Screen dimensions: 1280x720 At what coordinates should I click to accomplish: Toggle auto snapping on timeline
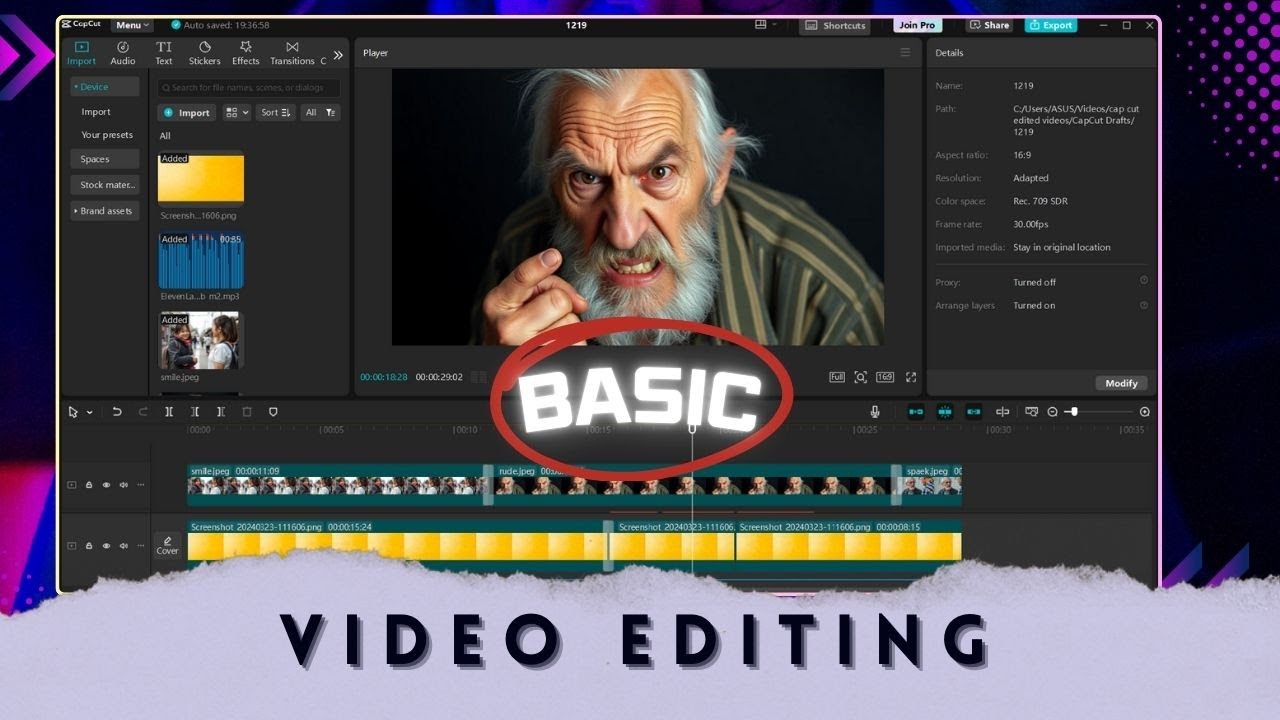pyautogui.click(x=945, y=412)
